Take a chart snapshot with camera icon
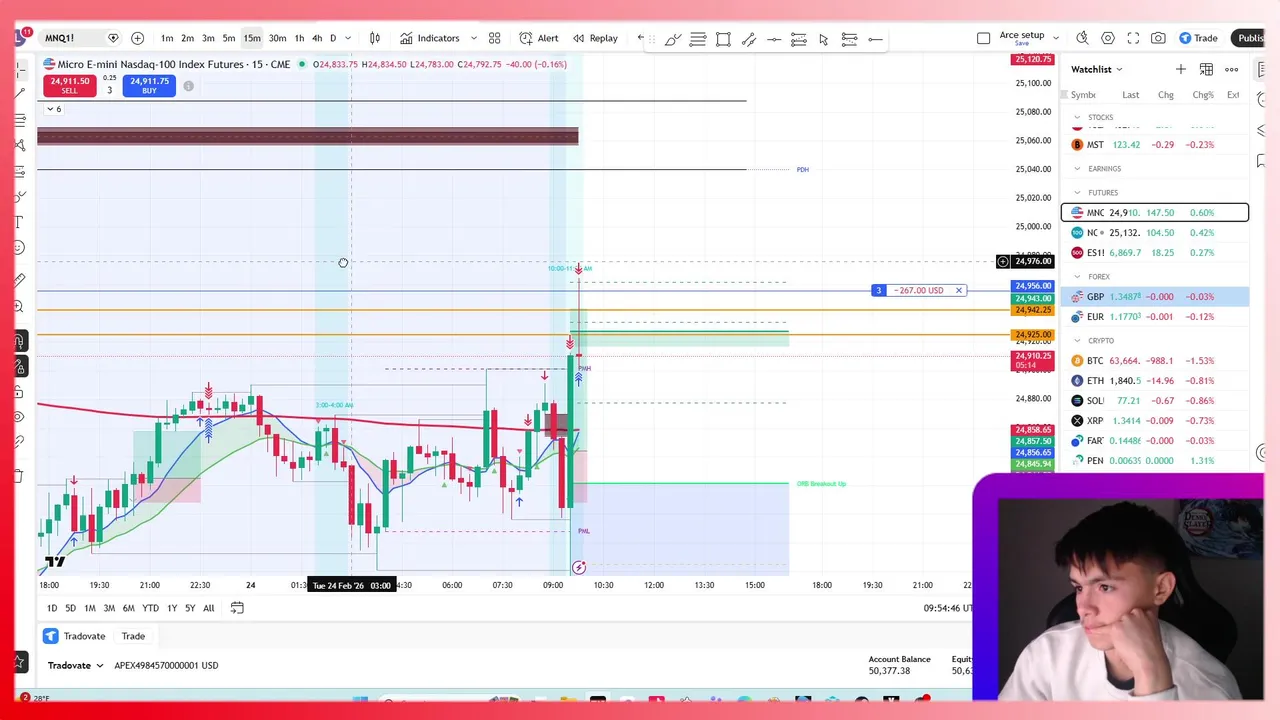This screenshot has width=1280, height=720. (x=1158, y=38)
